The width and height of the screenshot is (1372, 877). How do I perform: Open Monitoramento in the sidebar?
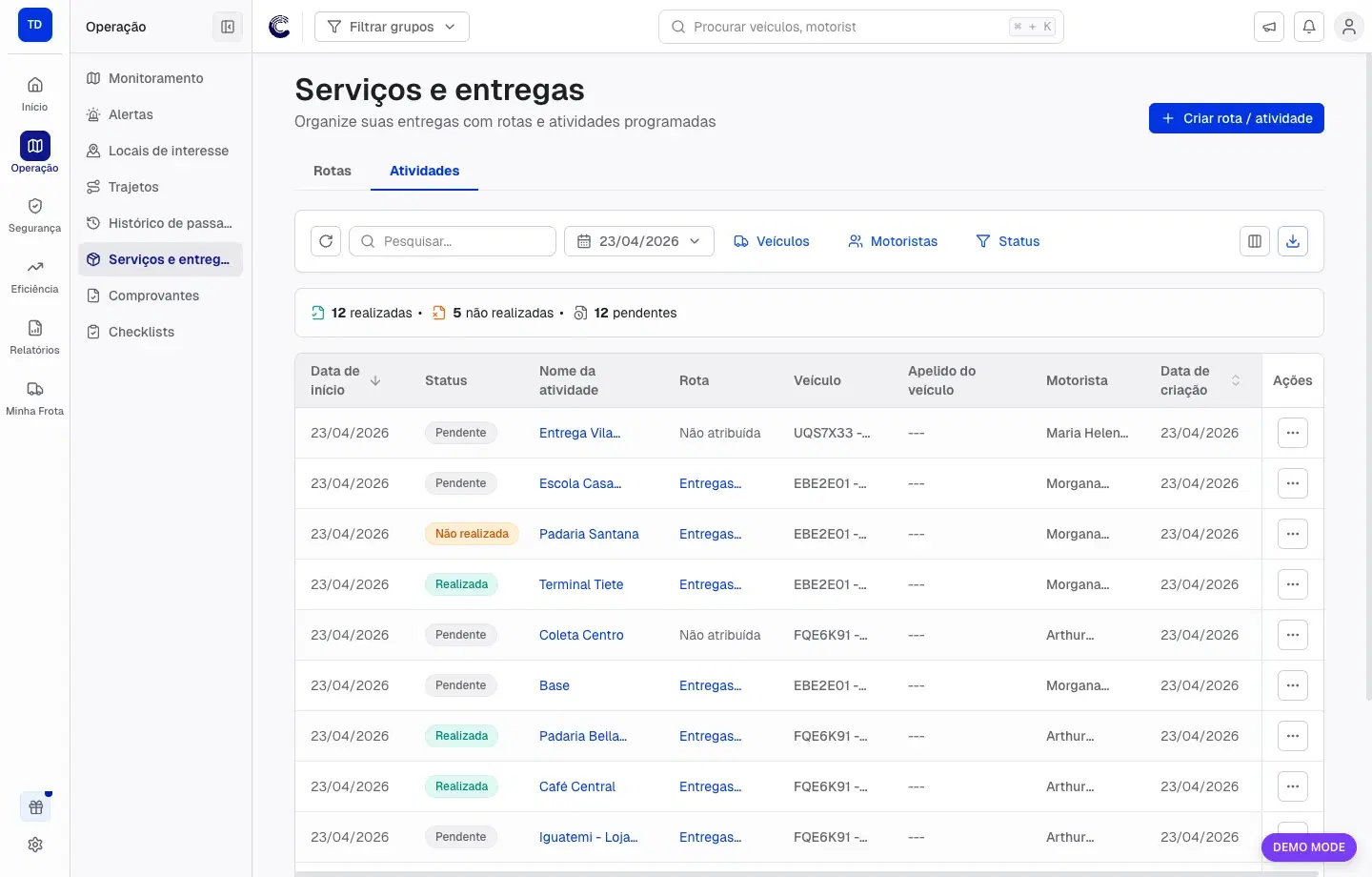pyautogui.click(x=160, y=78)
